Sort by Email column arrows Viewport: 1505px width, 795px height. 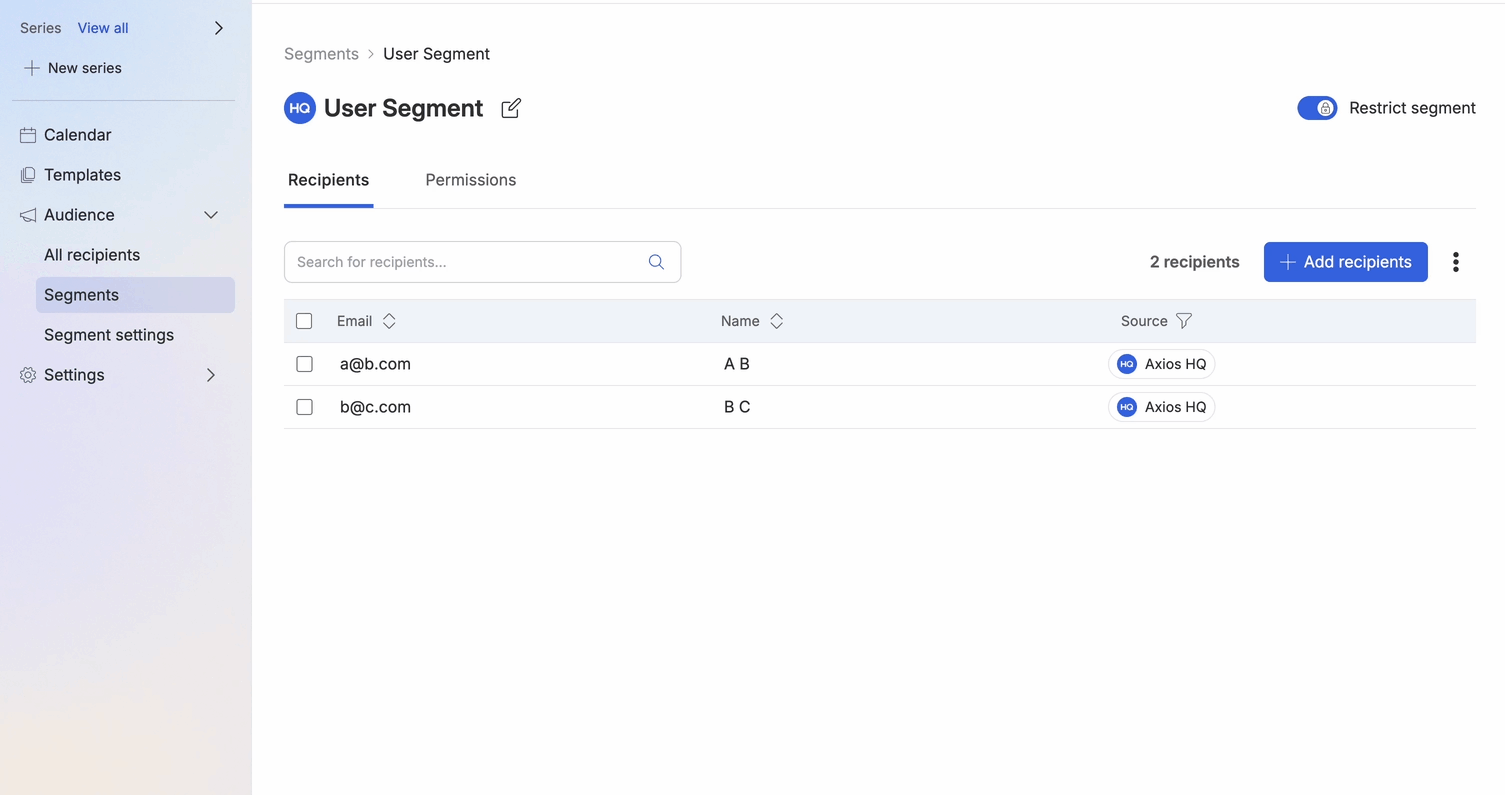(389, 321)
